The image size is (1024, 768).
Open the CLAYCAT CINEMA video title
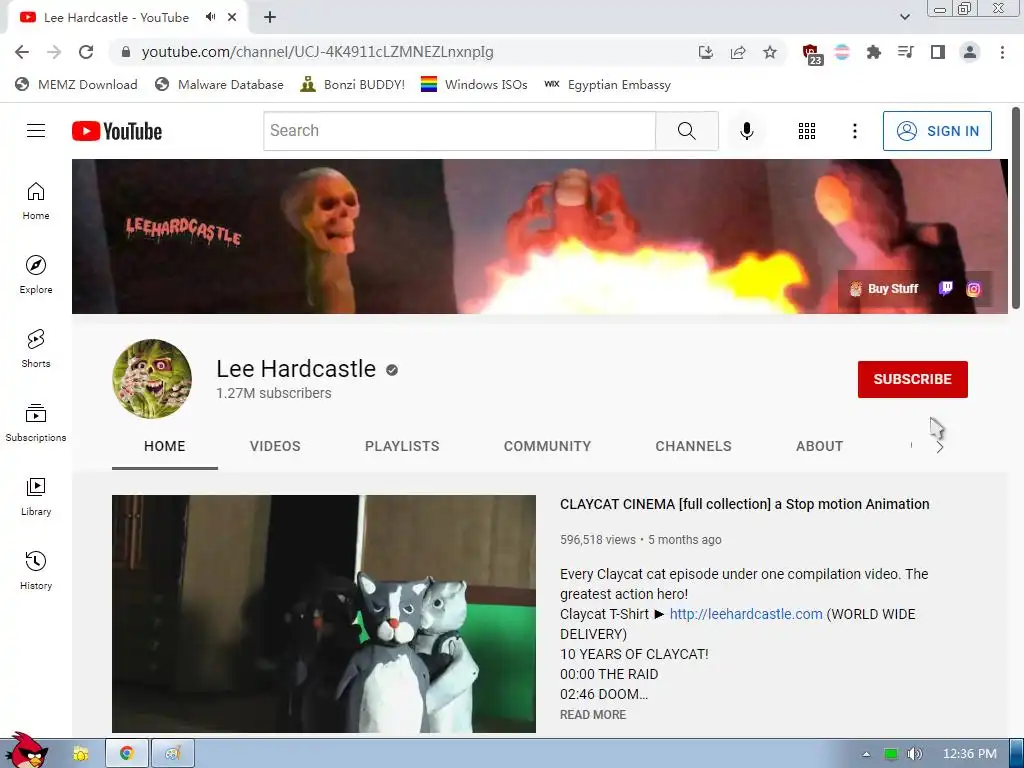[x=744, y=504]
